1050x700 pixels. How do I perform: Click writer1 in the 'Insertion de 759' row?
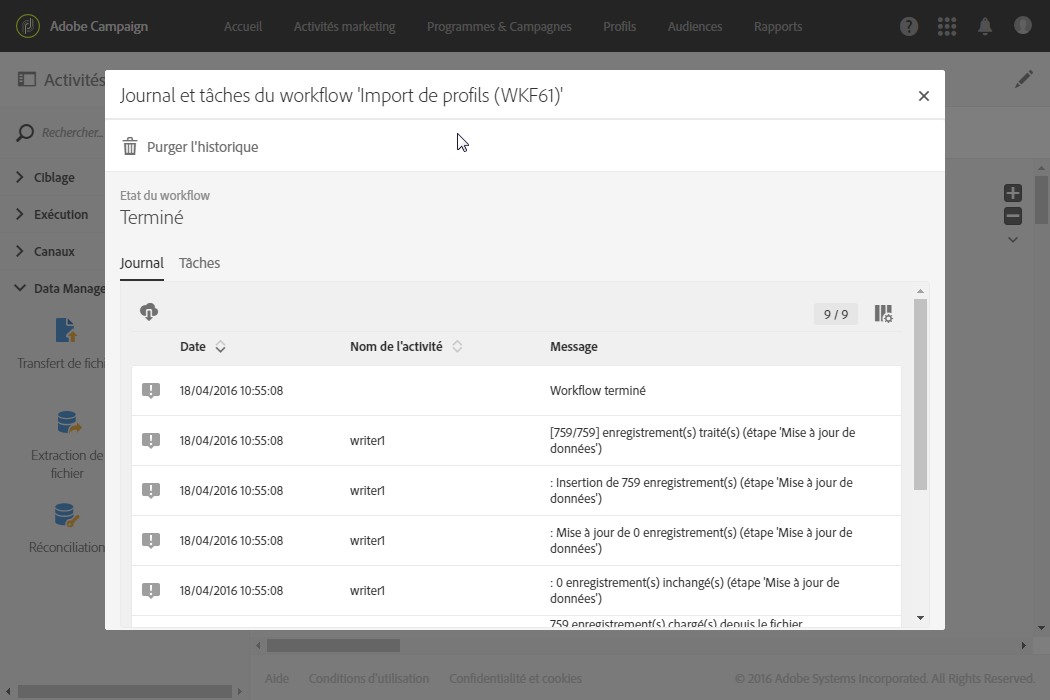click(367, 490)
